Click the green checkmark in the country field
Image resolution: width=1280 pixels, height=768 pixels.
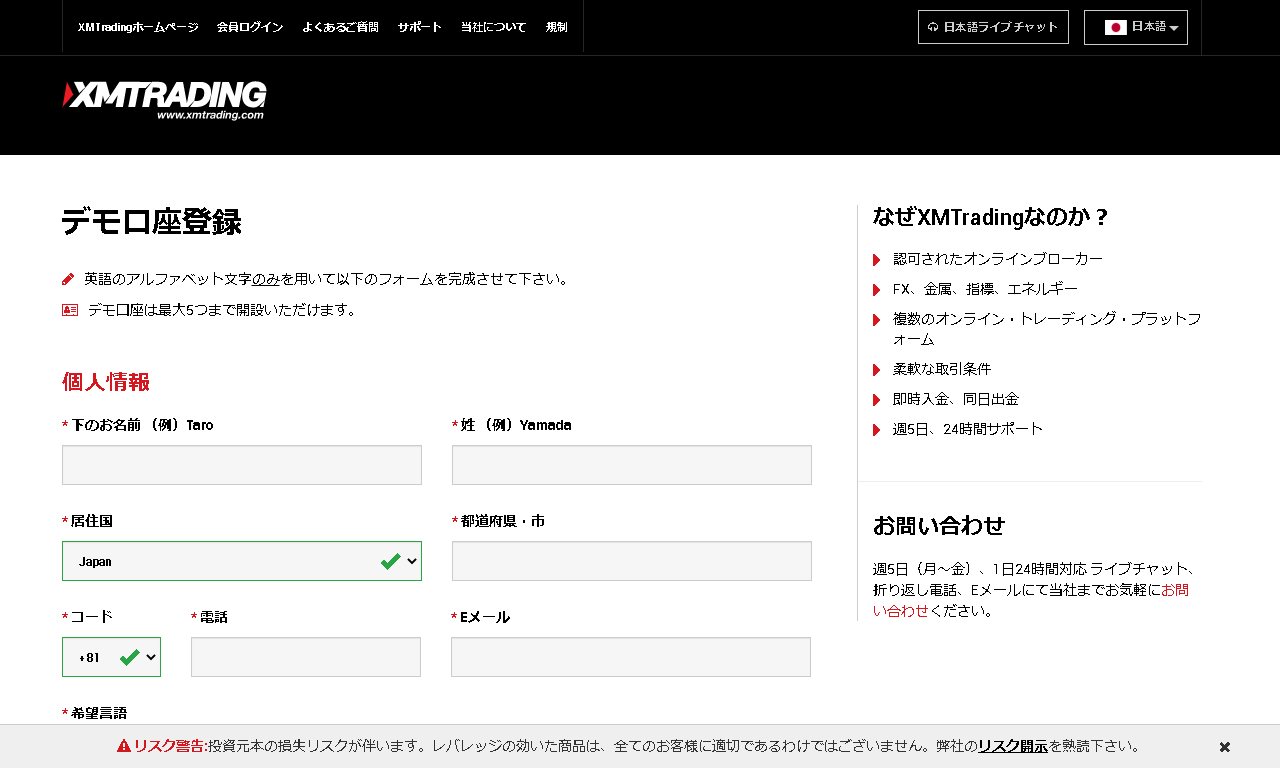391,561
